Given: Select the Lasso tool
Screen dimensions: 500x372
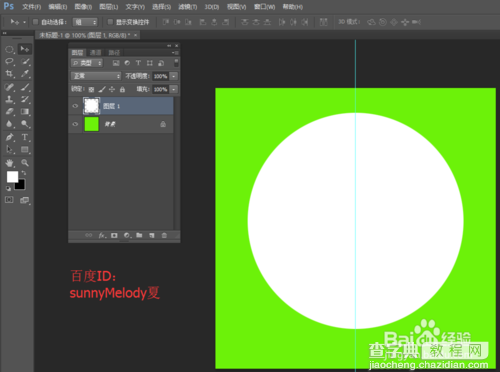Looking at the screenshot, I should (x=9, y=62).
